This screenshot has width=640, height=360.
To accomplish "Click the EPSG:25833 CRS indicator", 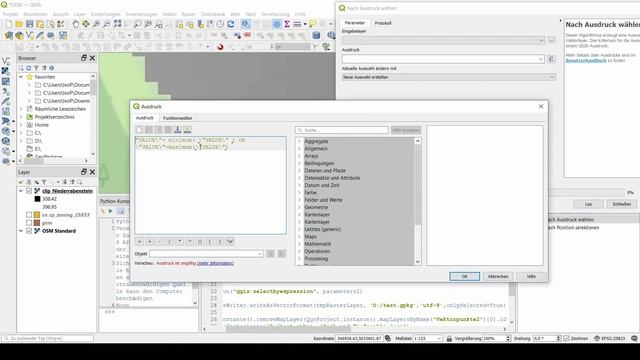I will (609, 338).
